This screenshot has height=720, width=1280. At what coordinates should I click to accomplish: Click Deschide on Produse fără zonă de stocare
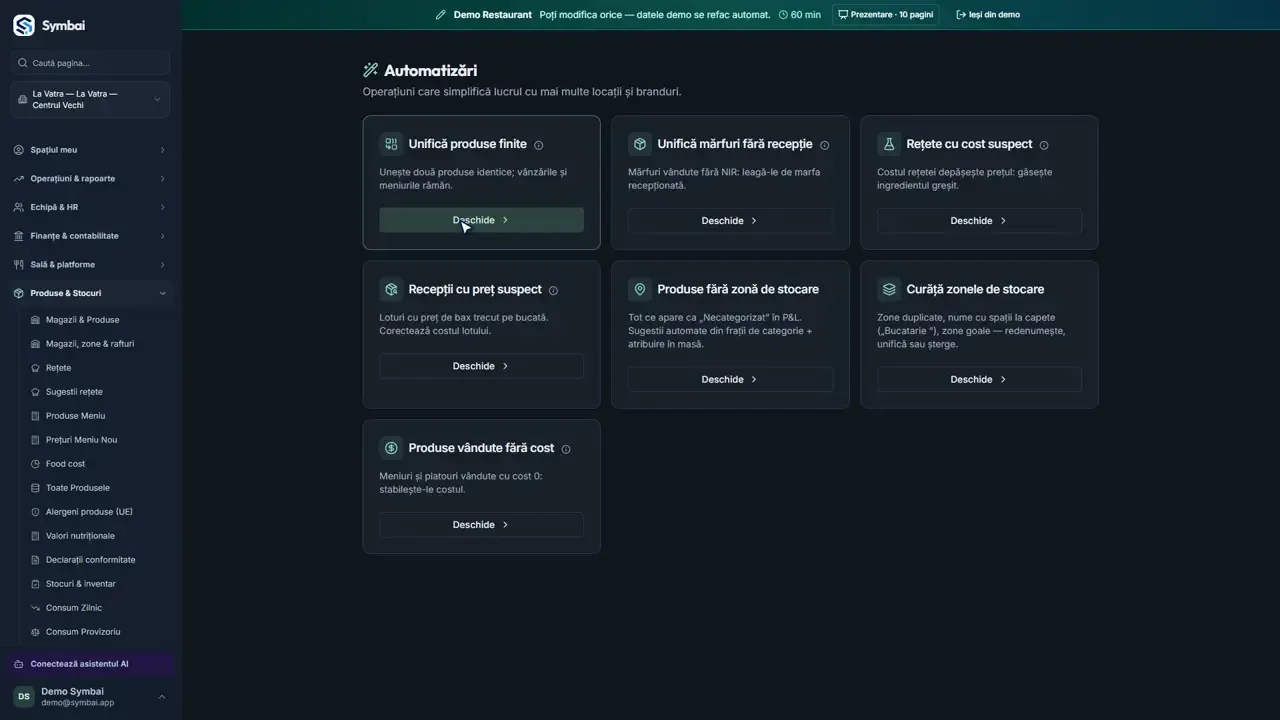pyautogui.click(x=730, y=379)
